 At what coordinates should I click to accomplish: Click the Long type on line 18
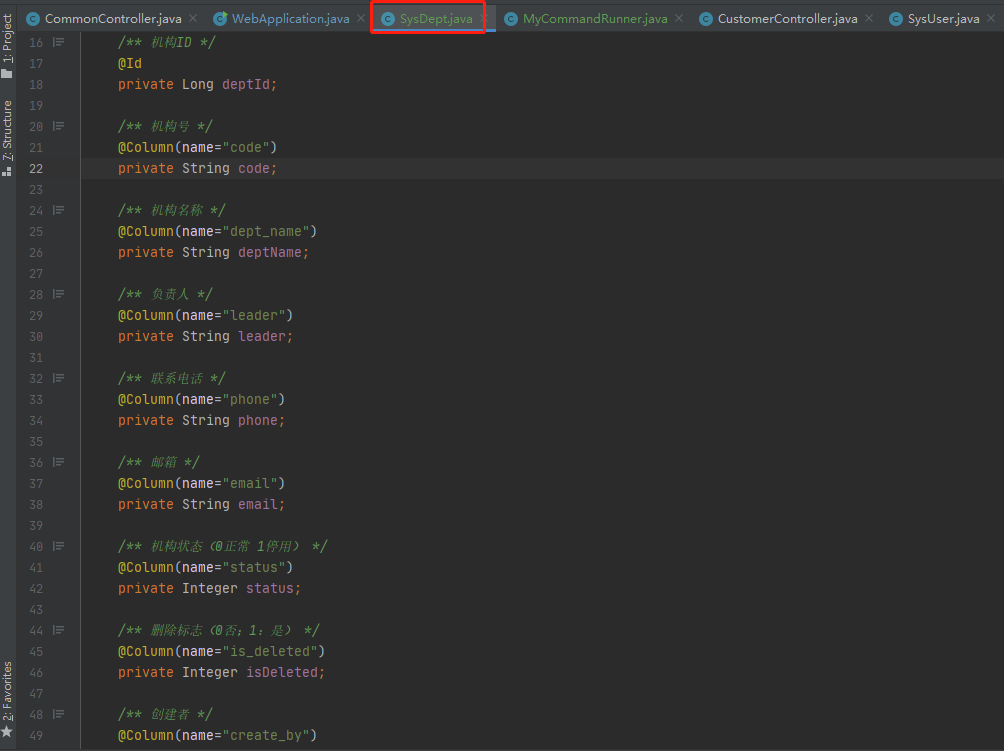[198, 85]
